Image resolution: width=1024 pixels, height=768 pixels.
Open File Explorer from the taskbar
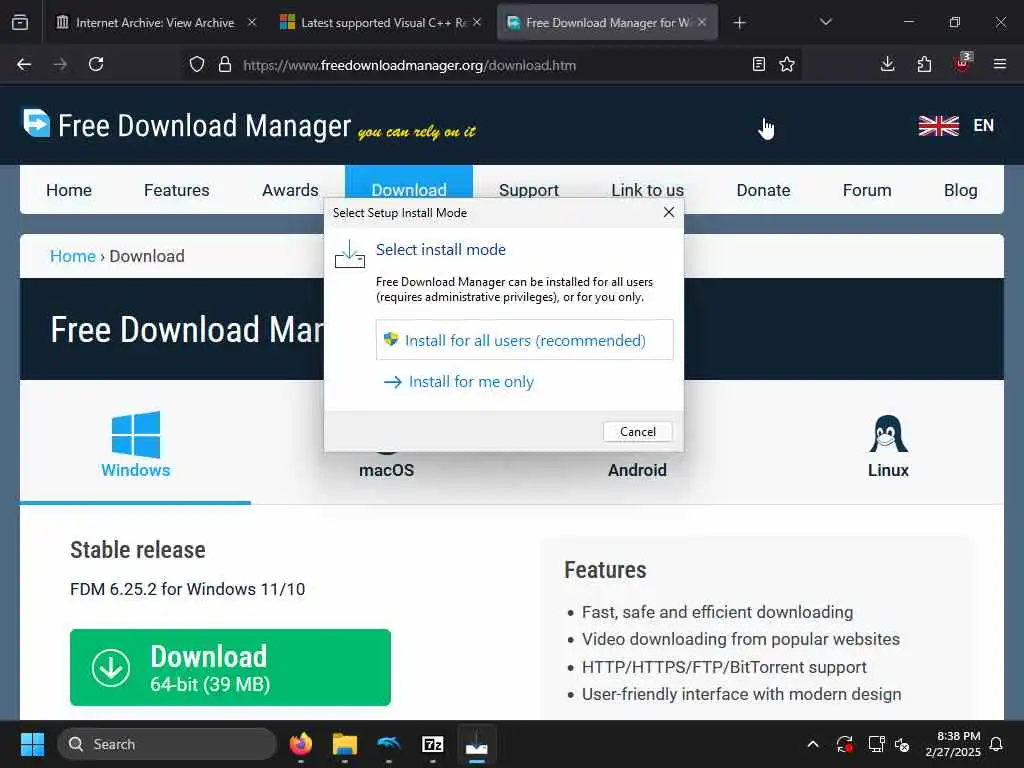click(344, 744)
